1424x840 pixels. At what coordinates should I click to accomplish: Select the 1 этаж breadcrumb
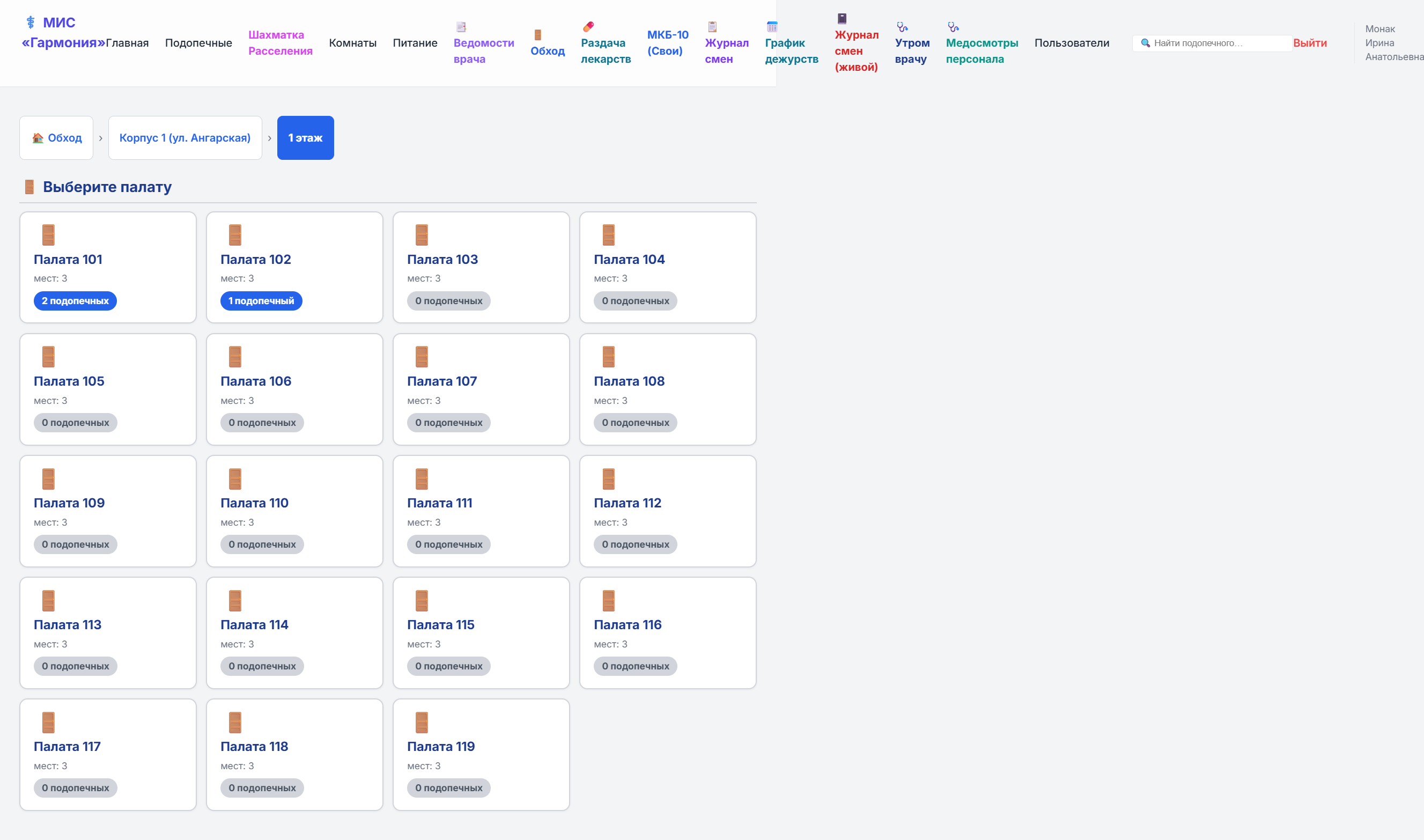click(x=305, y=137)
